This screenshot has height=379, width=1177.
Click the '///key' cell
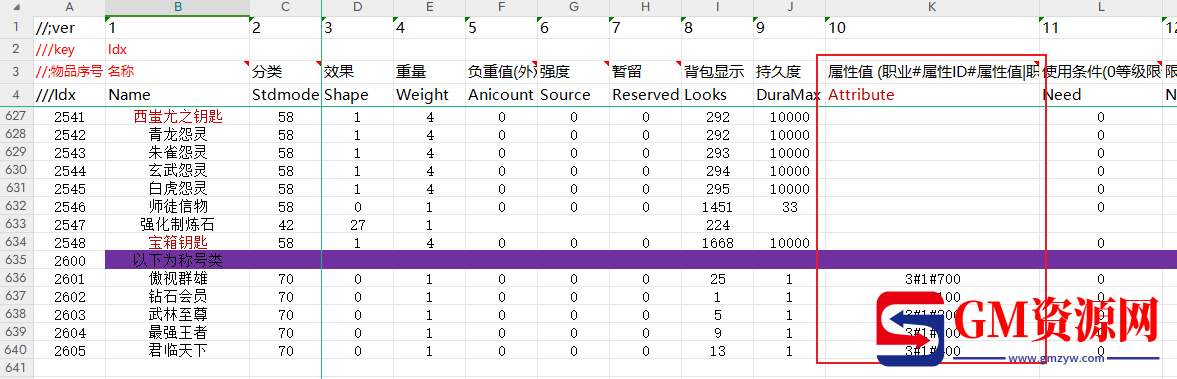point(70,50)
